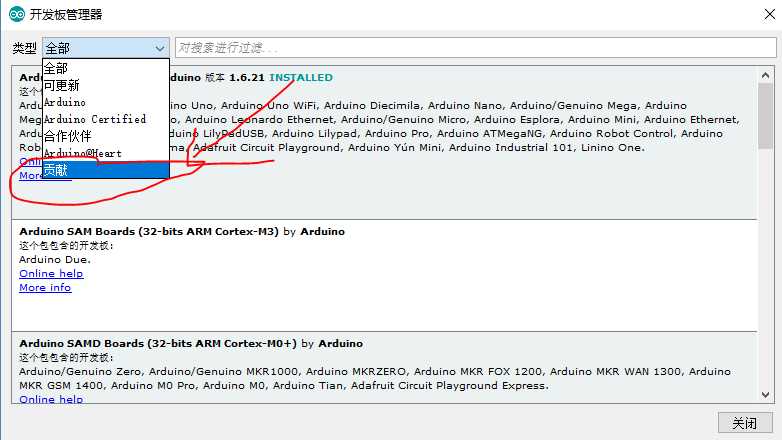Image resolution: width=782 pixels, height=440 pixels.
Task: Select Arduino@Heart filter option
Action: click(x=106, y=153)
